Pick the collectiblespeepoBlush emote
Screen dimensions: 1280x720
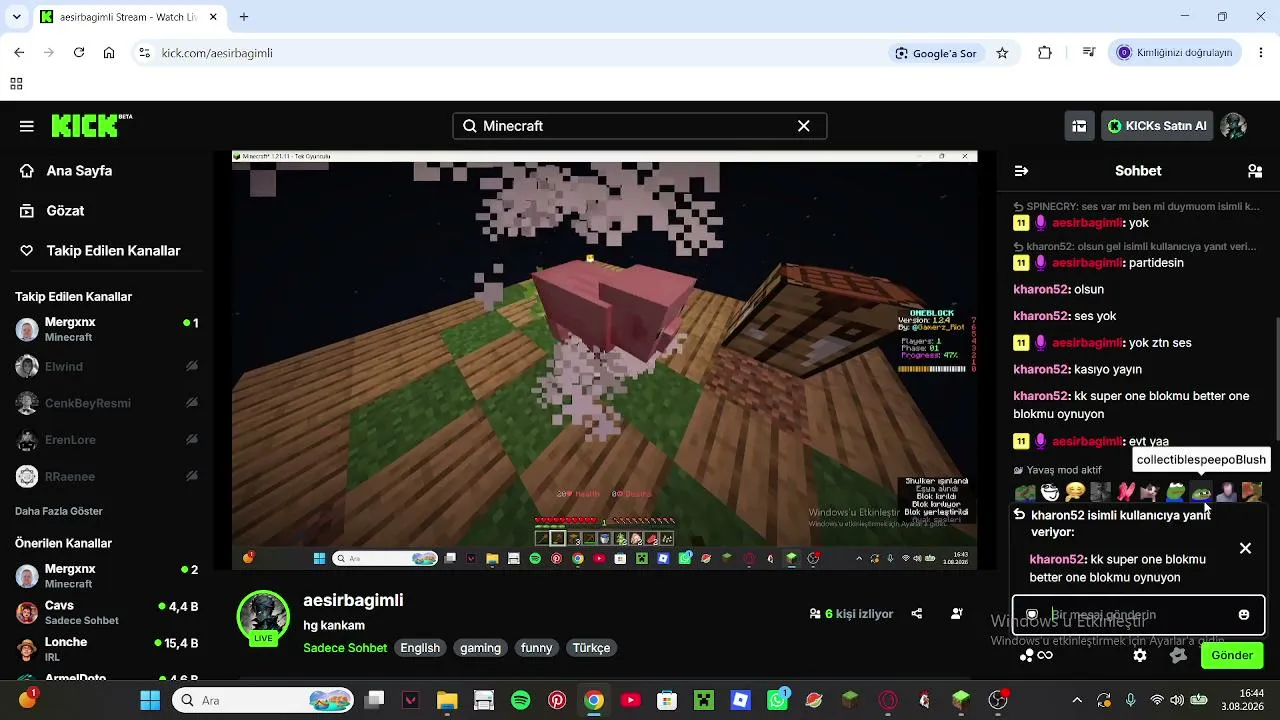1201,492
